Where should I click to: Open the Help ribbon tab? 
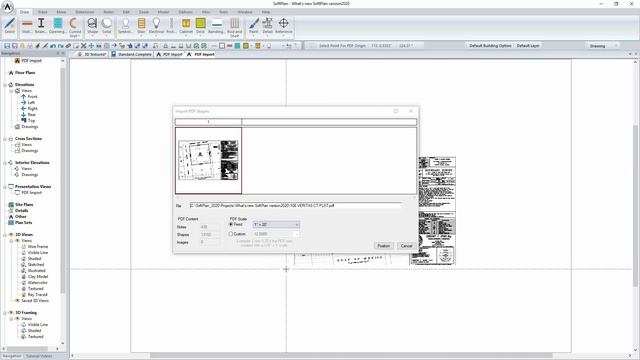pos(266,12)
